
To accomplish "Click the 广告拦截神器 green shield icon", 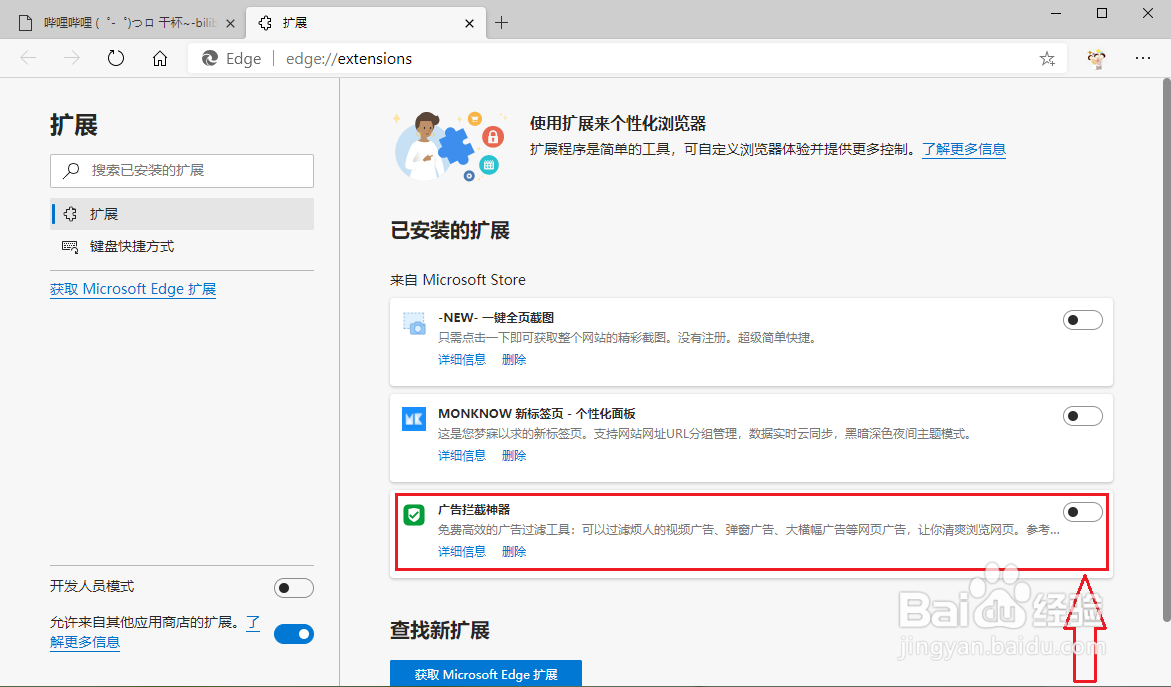I will [x=414, y=515].
